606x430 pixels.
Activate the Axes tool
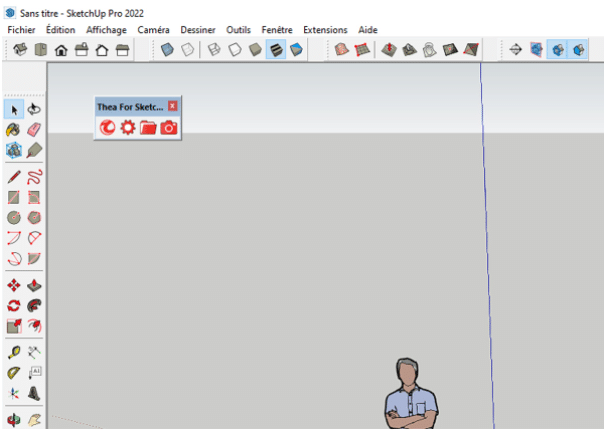14,393
